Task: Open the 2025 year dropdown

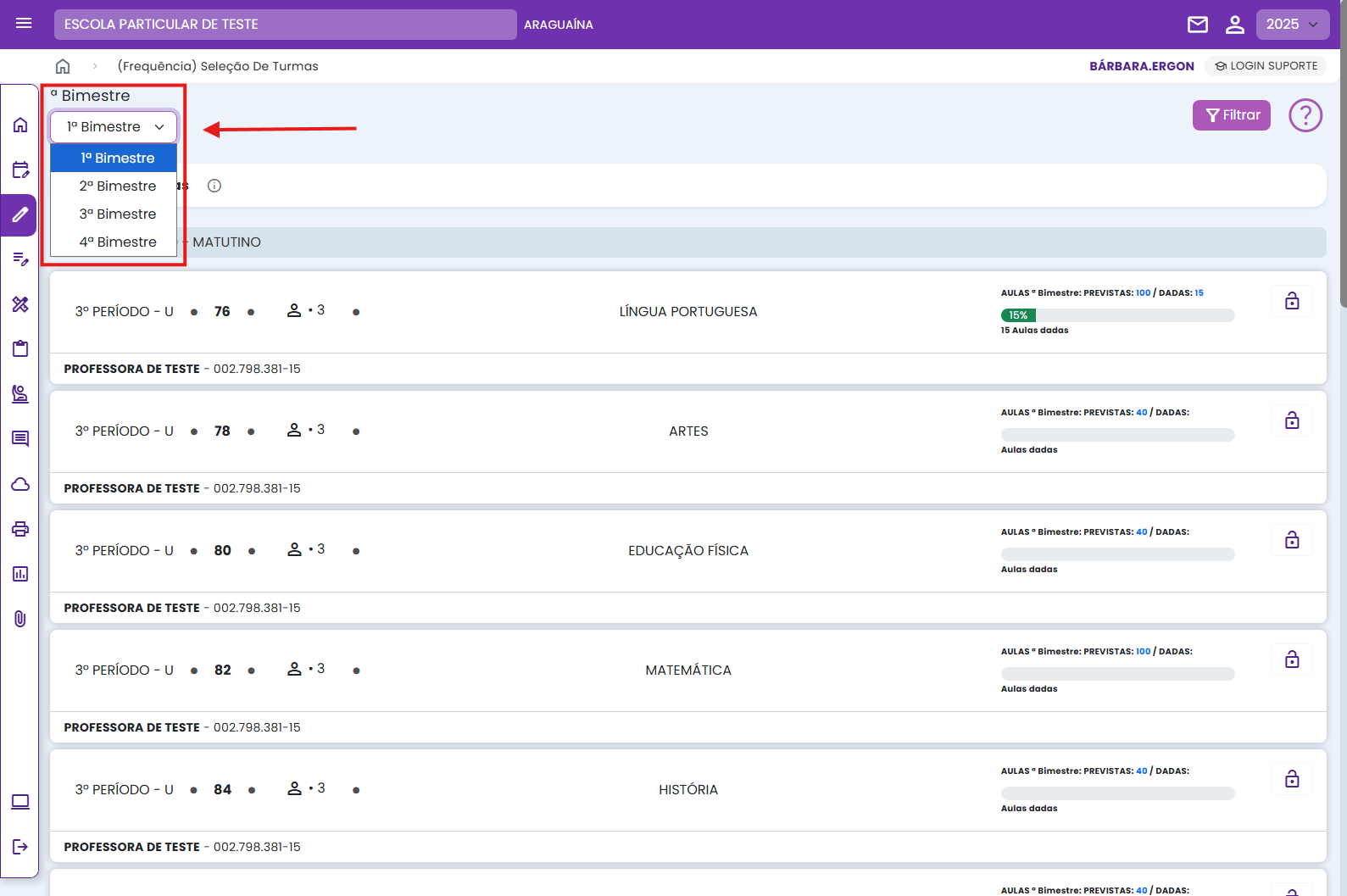Action: pyautogui.click(x=1291, y=25)
